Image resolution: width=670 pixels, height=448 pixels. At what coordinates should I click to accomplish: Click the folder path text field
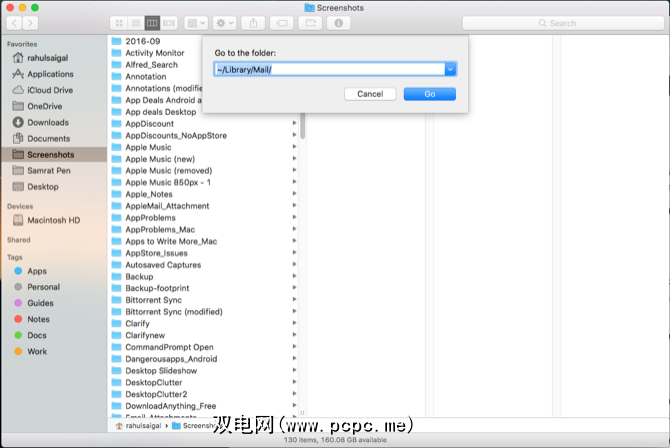click(x=329, y=69)
